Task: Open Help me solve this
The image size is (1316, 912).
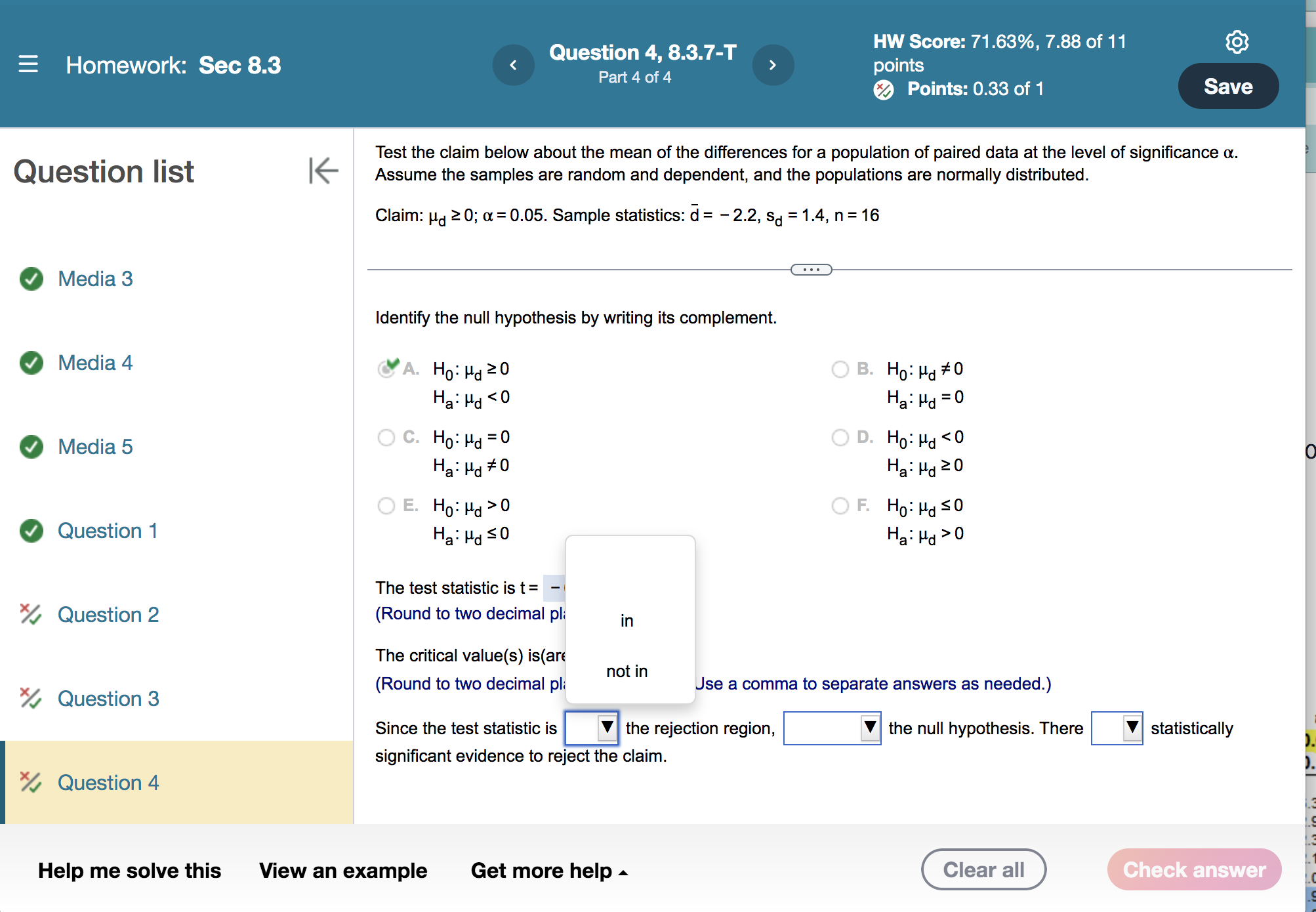Action: click(129, 871)
